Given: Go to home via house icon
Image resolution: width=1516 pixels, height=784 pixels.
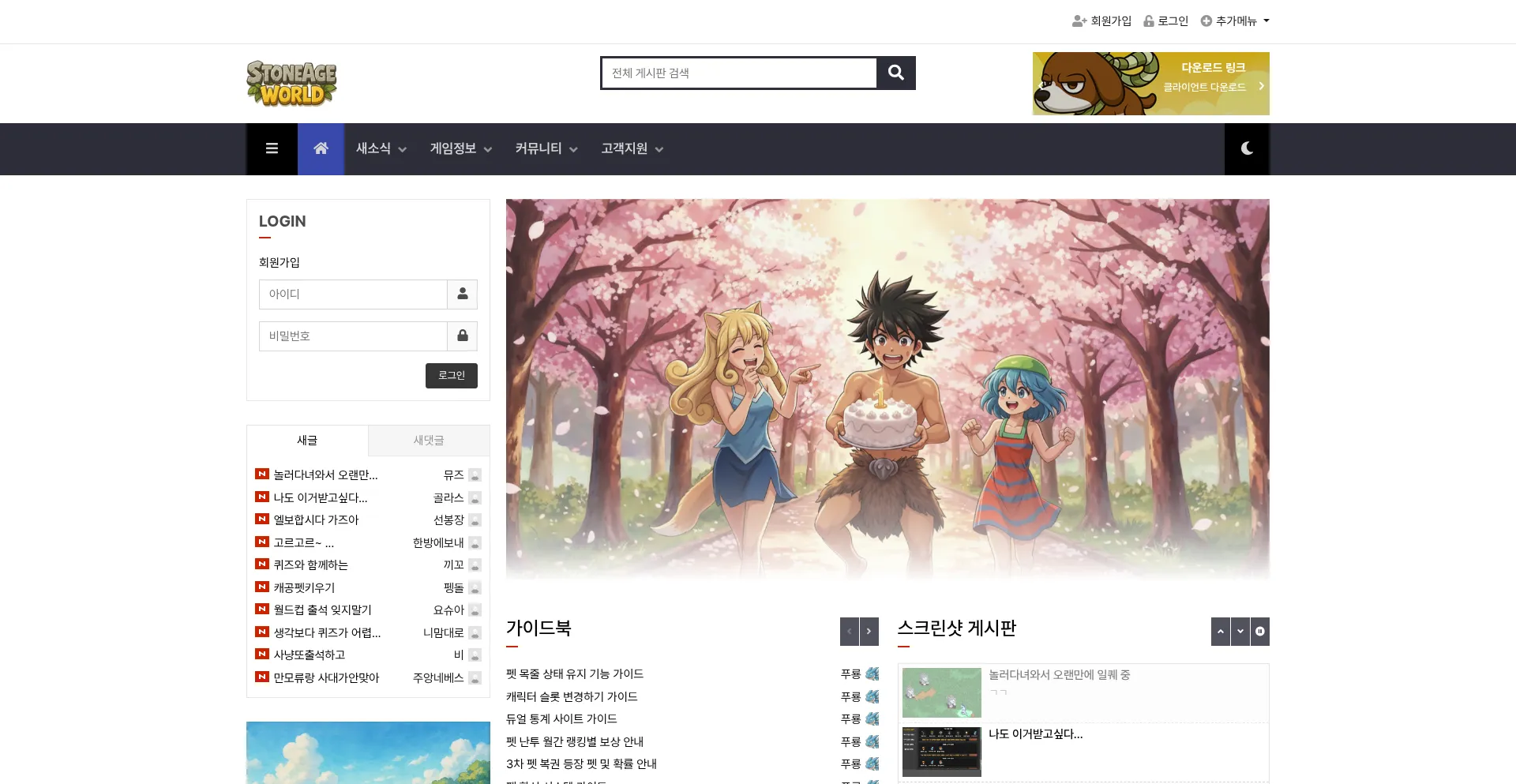Looking at the screenshot, I should coord(321,148).
